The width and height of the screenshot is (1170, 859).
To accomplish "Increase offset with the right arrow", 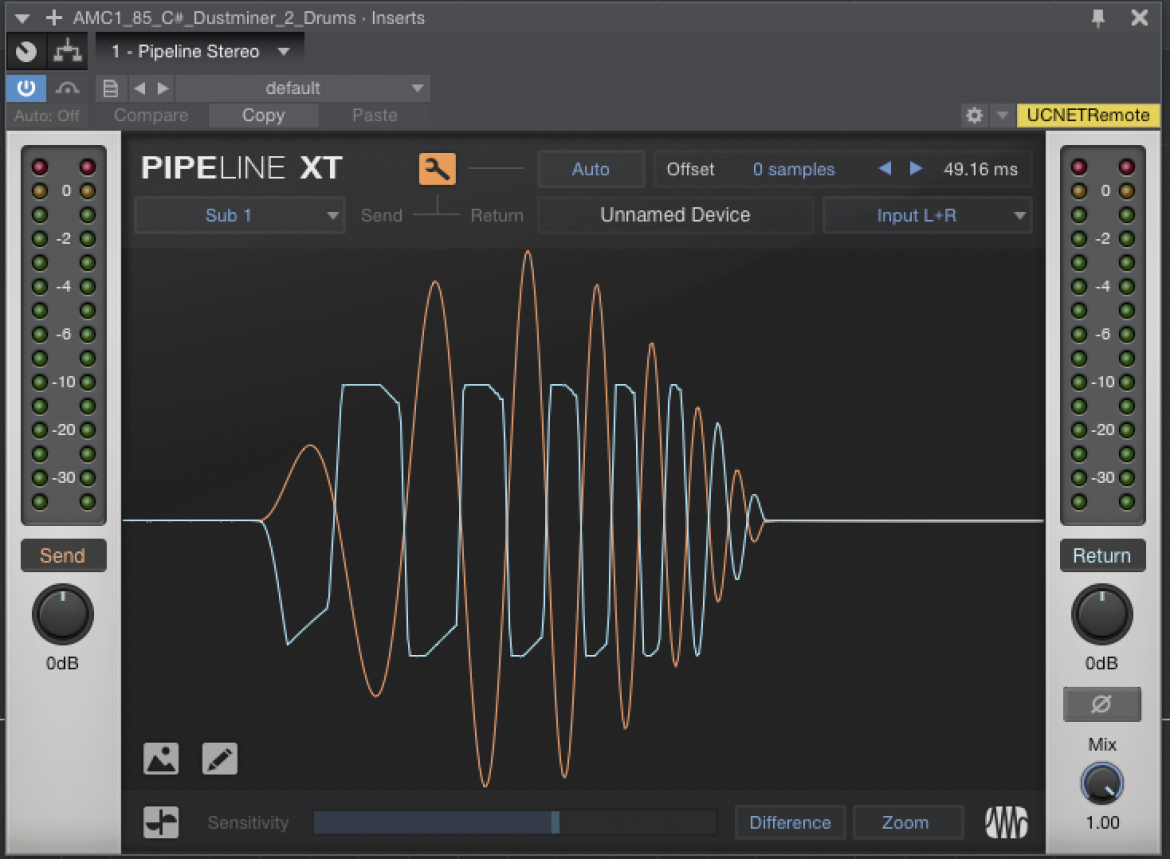I will [x=916, y=169].
